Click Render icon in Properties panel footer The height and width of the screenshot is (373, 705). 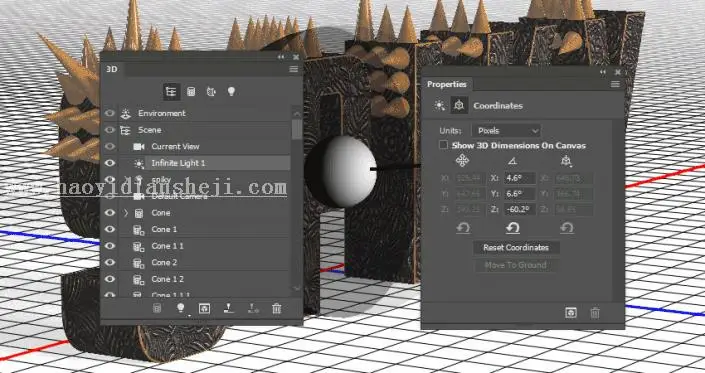coord(571,312)
